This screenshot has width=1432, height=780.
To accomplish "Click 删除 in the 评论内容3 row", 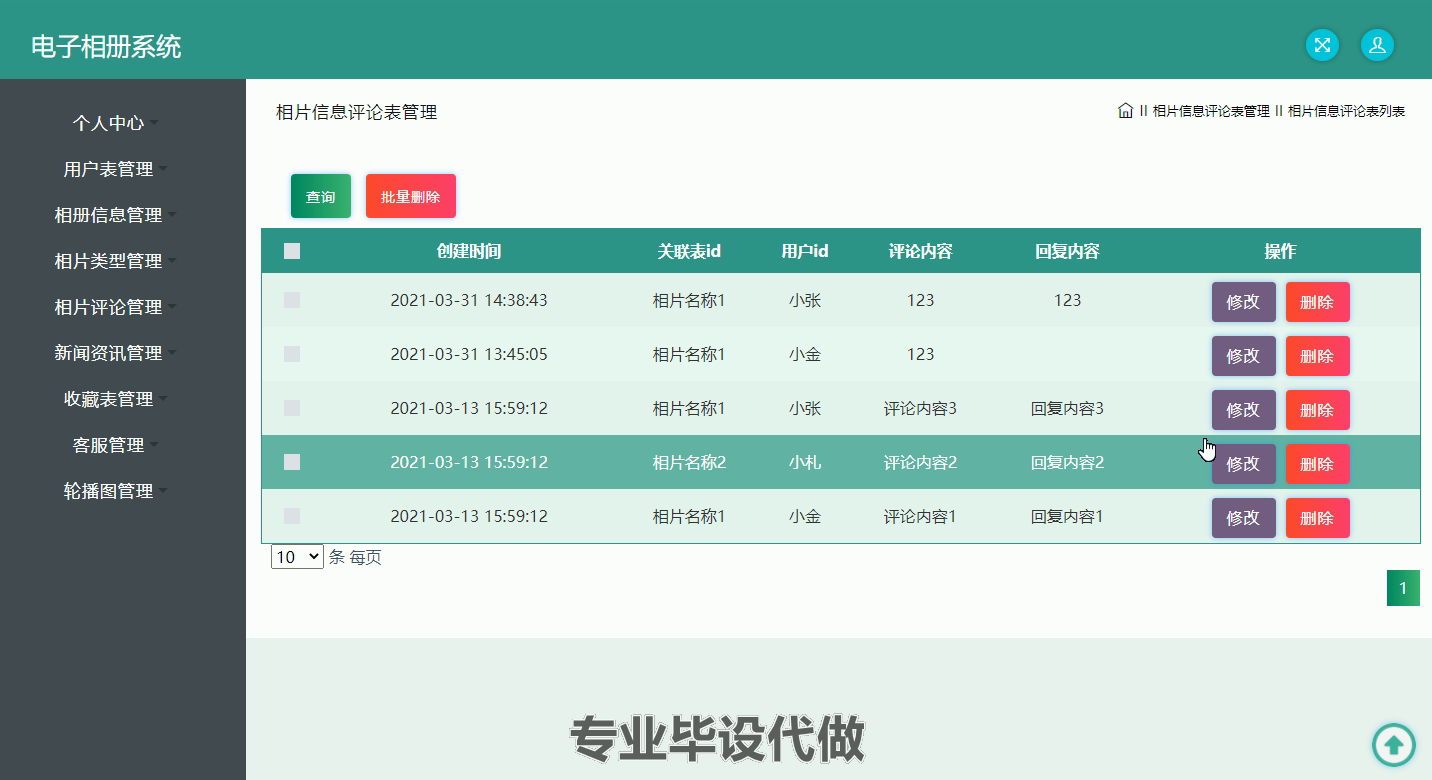I will (x=1318, y=410).
